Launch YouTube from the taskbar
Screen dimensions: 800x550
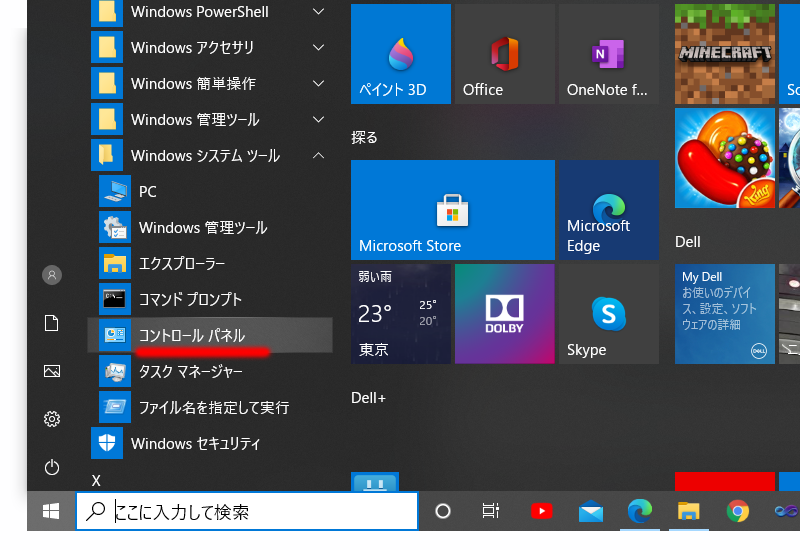pos(541,511)
